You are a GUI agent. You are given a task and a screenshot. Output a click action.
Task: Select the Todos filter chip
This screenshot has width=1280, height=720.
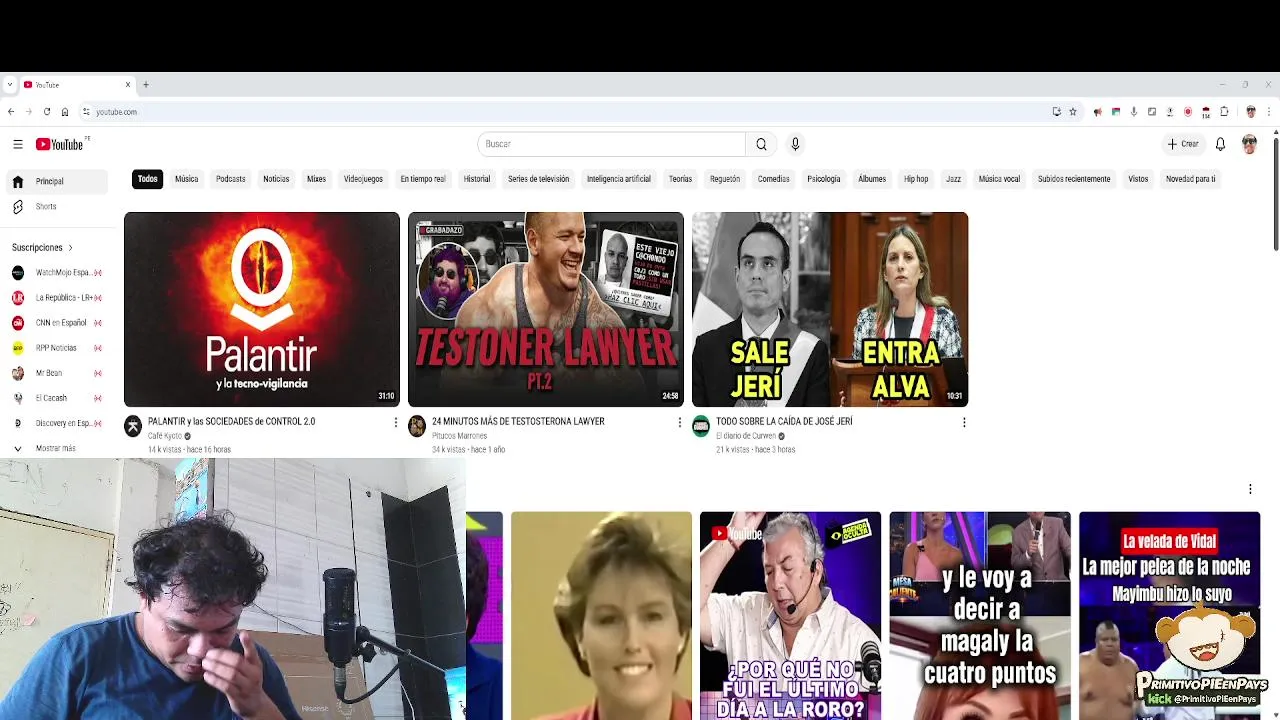(147, 179)
